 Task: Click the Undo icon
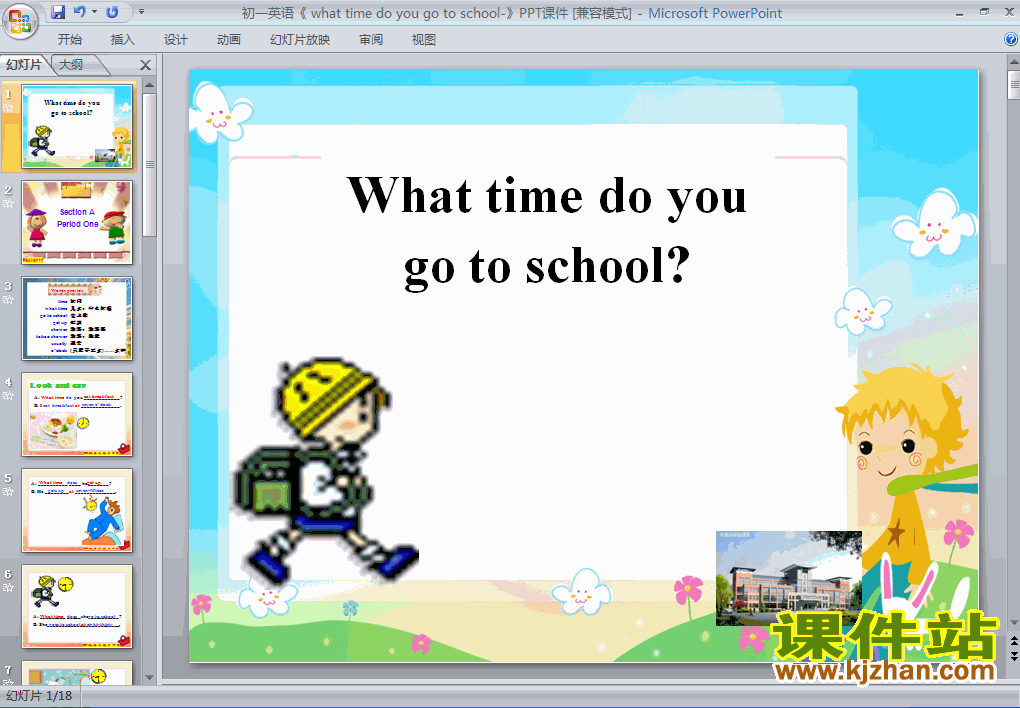(79, 12)
